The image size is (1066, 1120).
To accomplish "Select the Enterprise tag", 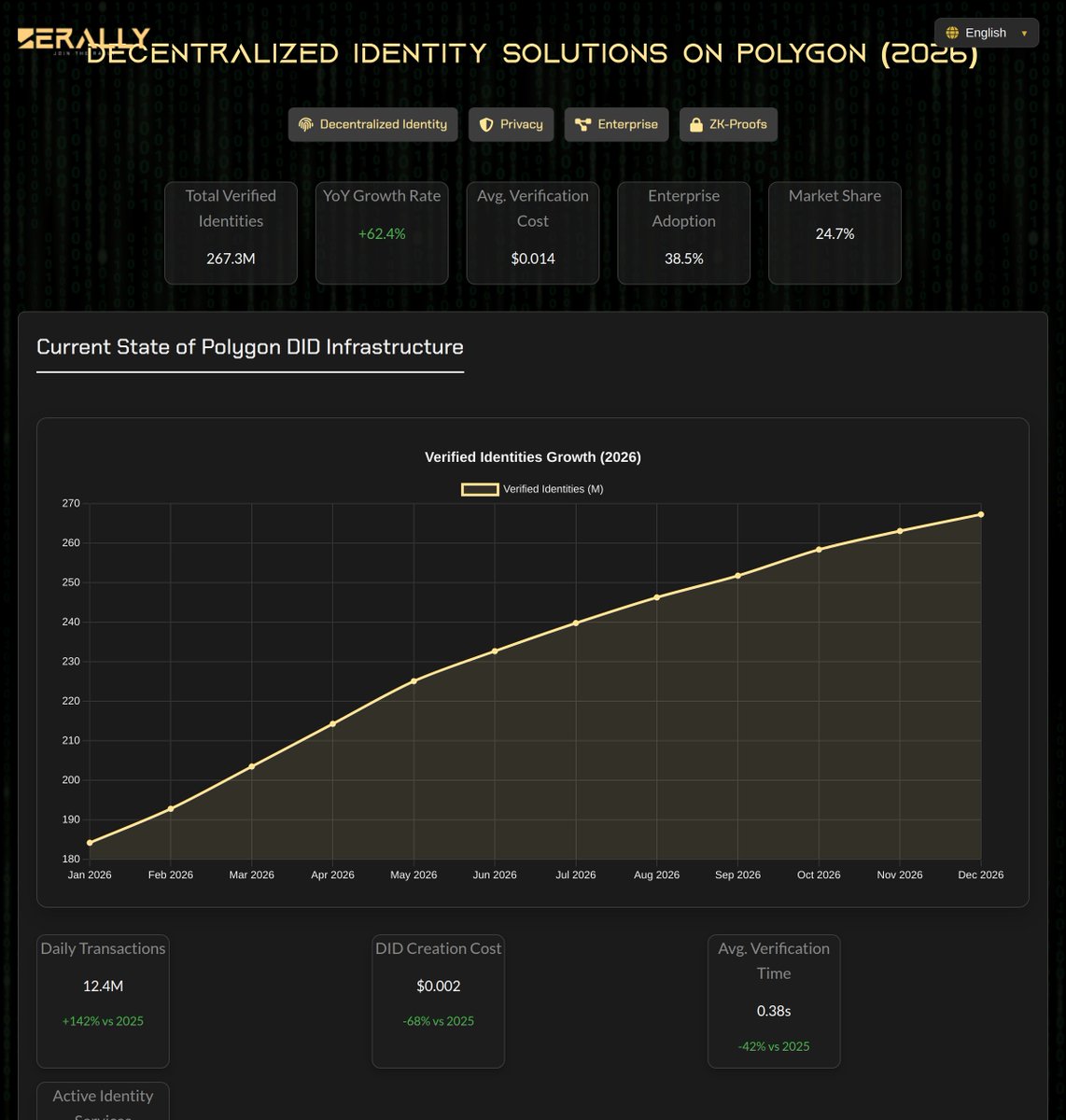I will point(616,124).
